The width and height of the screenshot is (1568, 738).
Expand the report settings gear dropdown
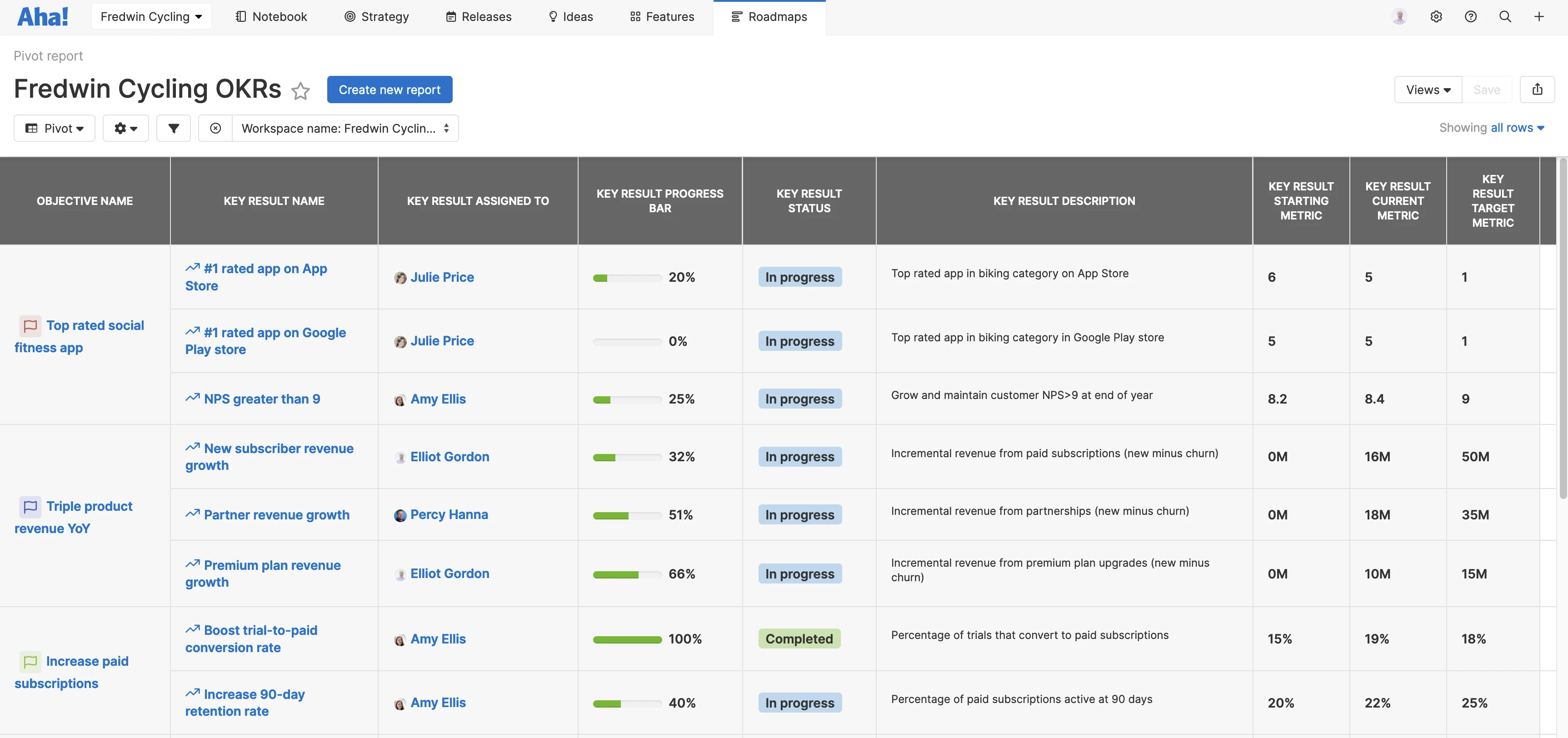[125, 128]
